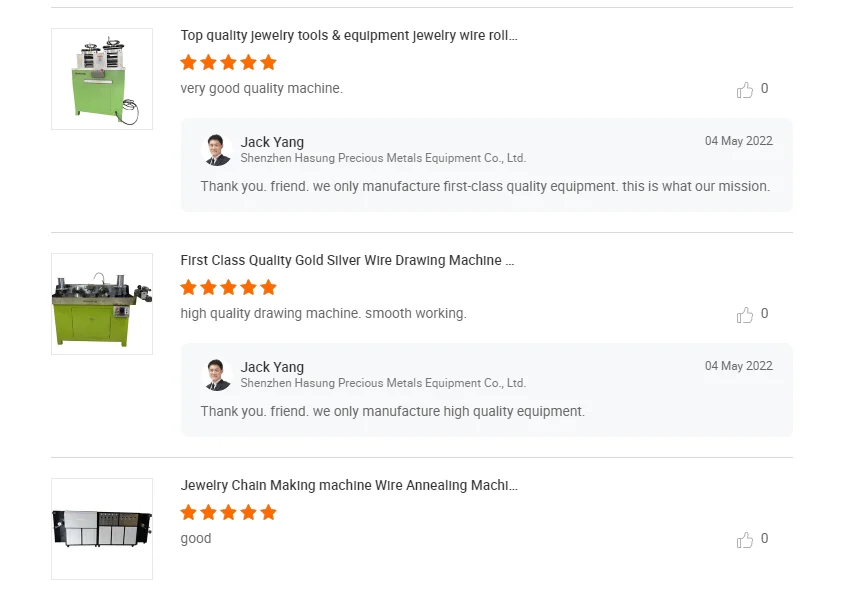Click star rating under jewelry wire roll title
Viewport: 853px width, 590px height.
pyautogui.click(x=228, y=62)
